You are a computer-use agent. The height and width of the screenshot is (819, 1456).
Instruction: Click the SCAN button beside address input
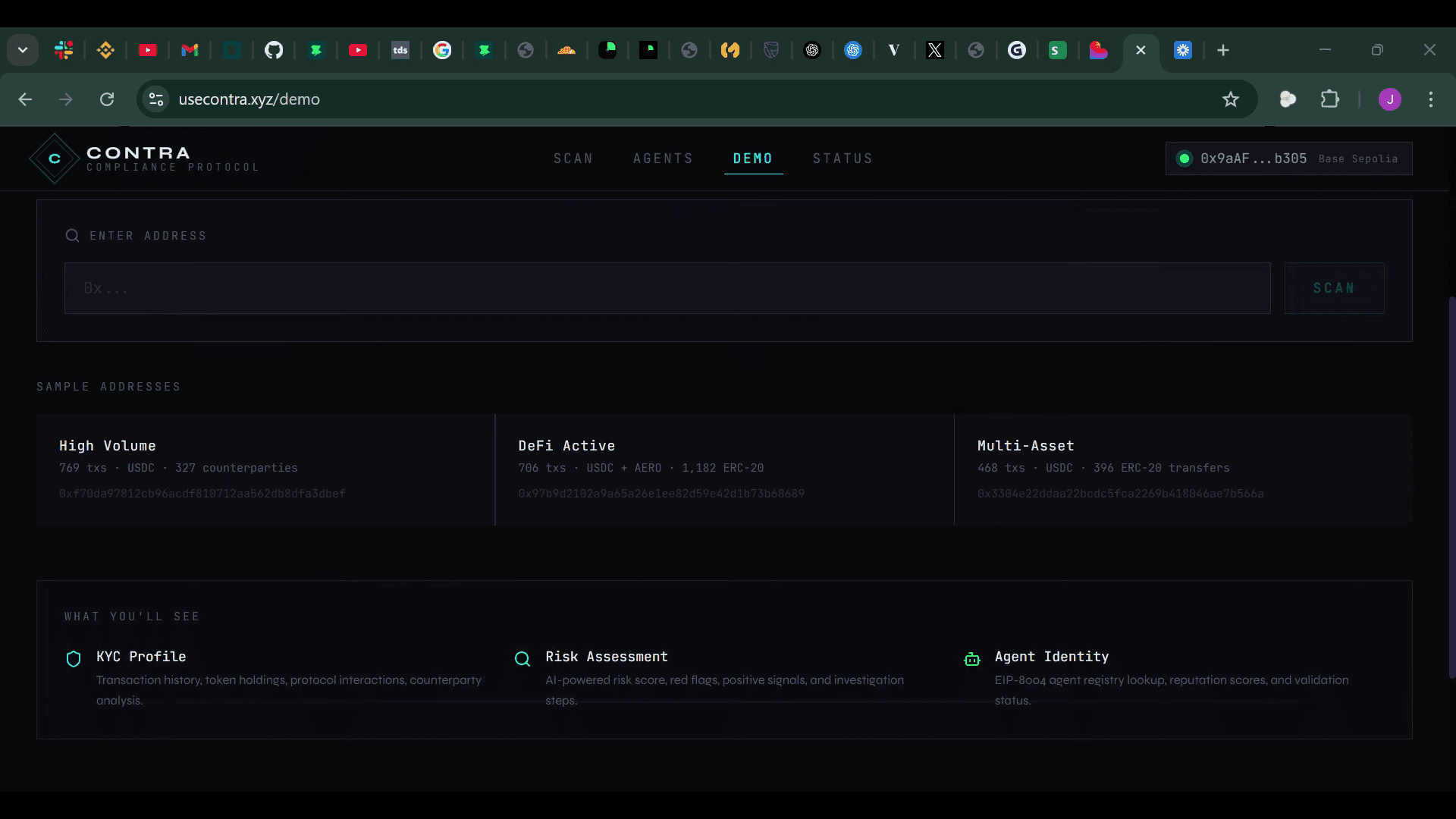pyautogui.click(x=1334, y=288)
